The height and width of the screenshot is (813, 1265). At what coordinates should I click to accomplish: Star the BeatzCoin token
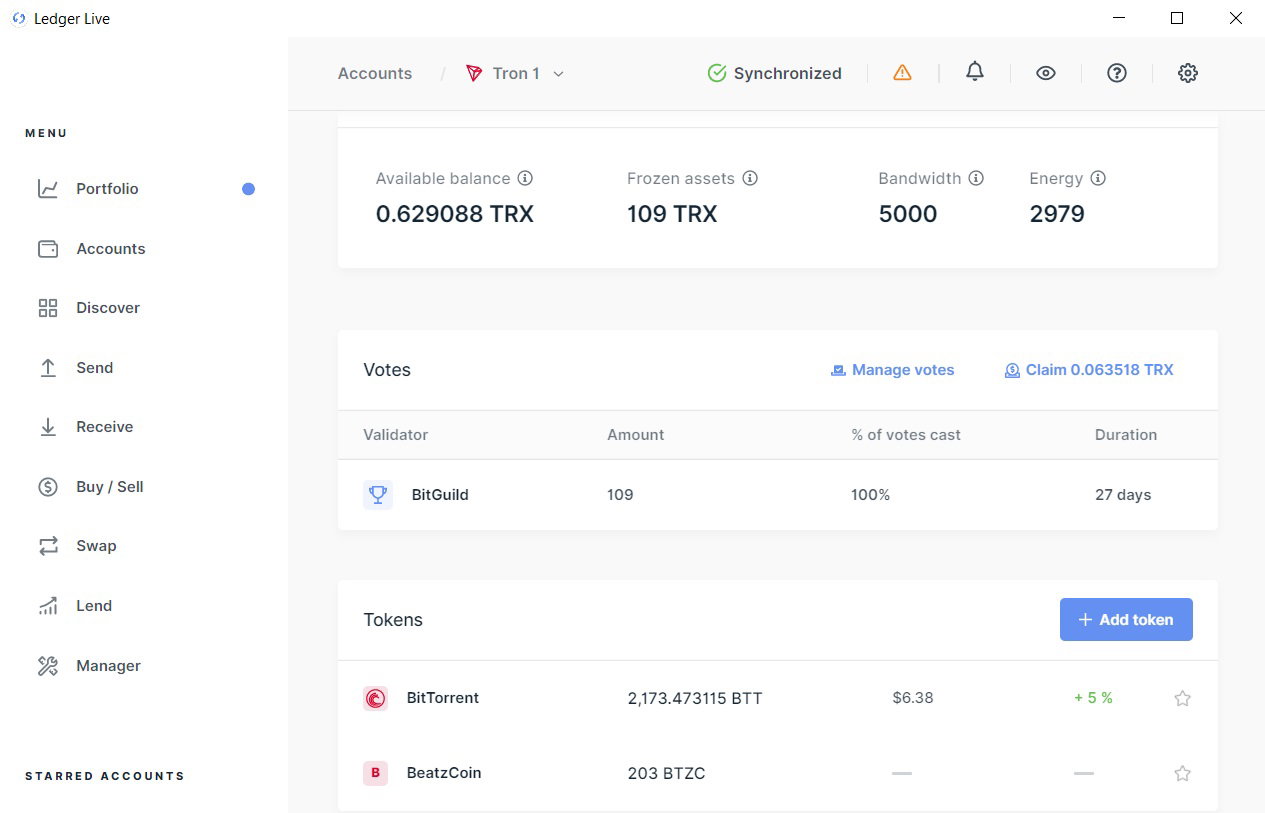(x=1182, y=773)
